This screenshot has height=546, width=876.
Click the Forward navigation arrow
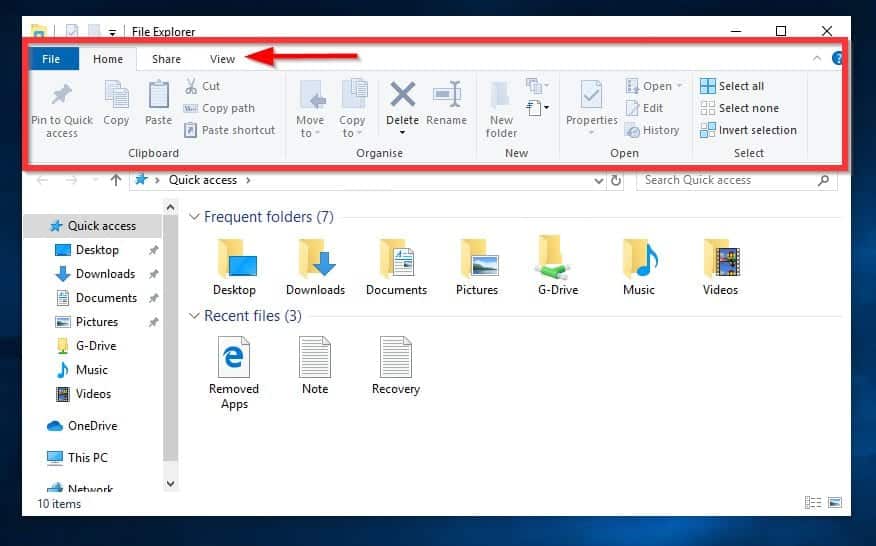72,180
